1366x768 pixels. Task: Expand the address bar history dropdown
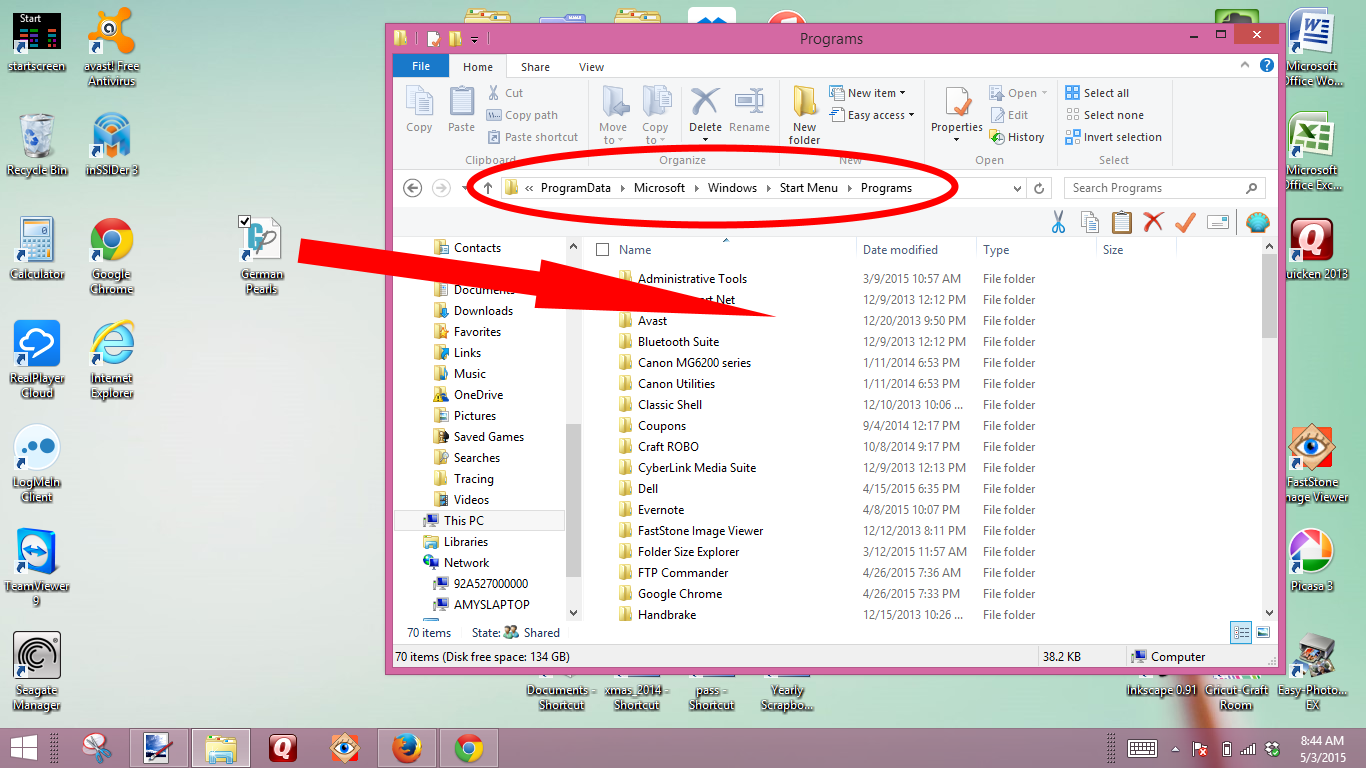[1018, 188]
